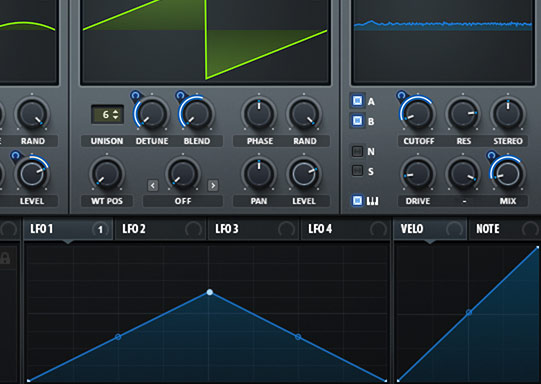The image size is (541, 384).
Task: Click the LFO 4 mod source handle
Action: coord(378,229)
